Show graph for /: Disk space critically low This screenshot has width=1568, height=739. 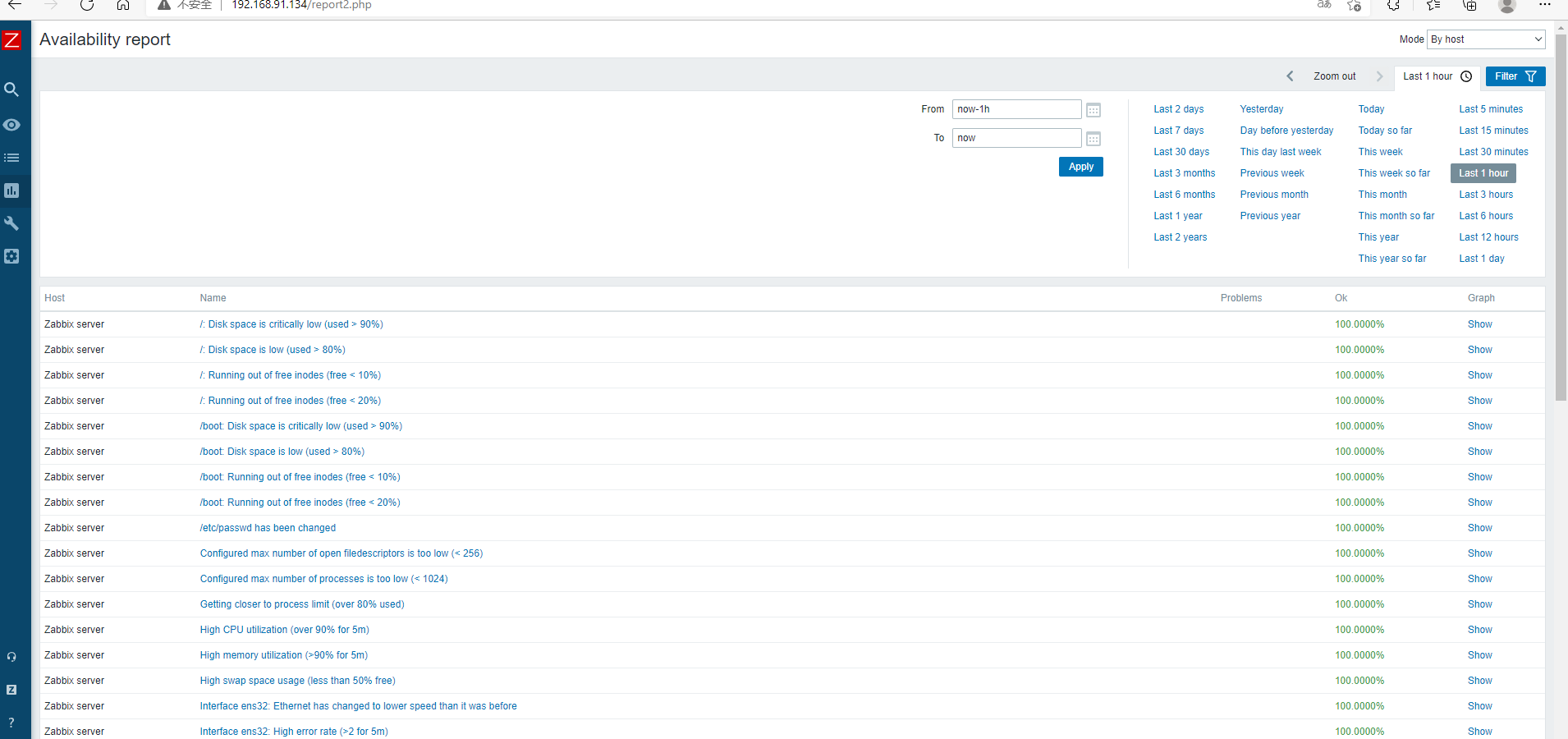coord(1479,324)
